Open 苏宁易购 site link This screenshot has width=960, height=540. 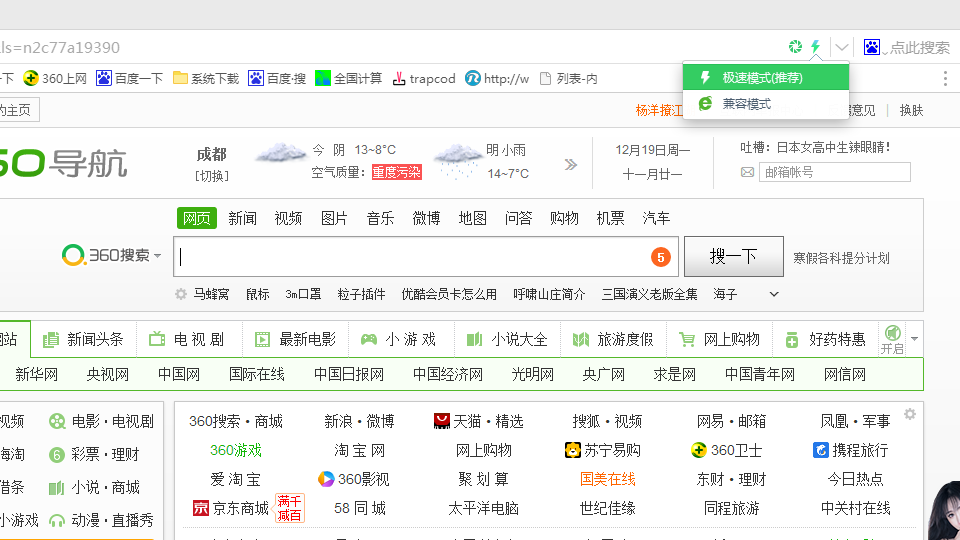[602, 451]
